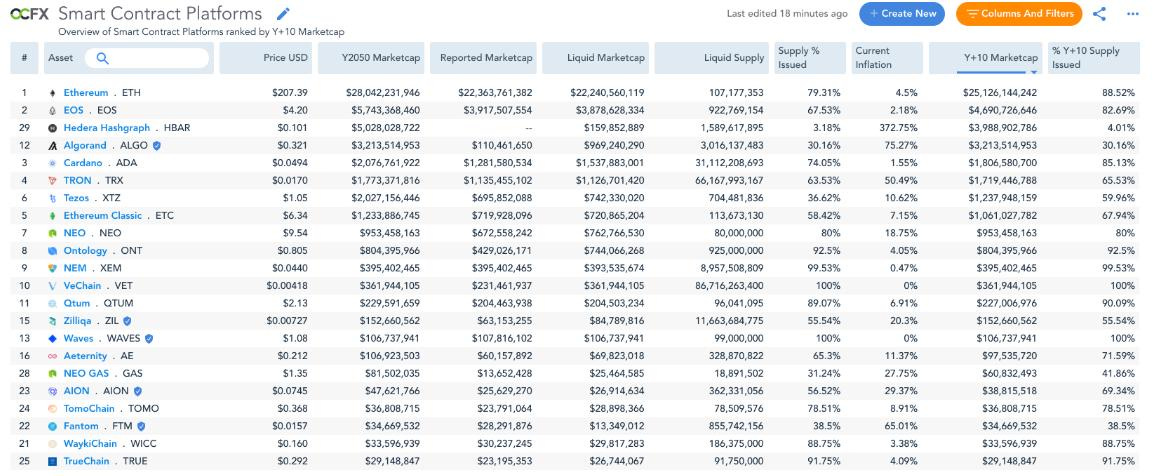Viewport: 1153px width, 476px height.
Task: Click the Asset column header label
Action: pyautogui.click(x=60, y=58)
